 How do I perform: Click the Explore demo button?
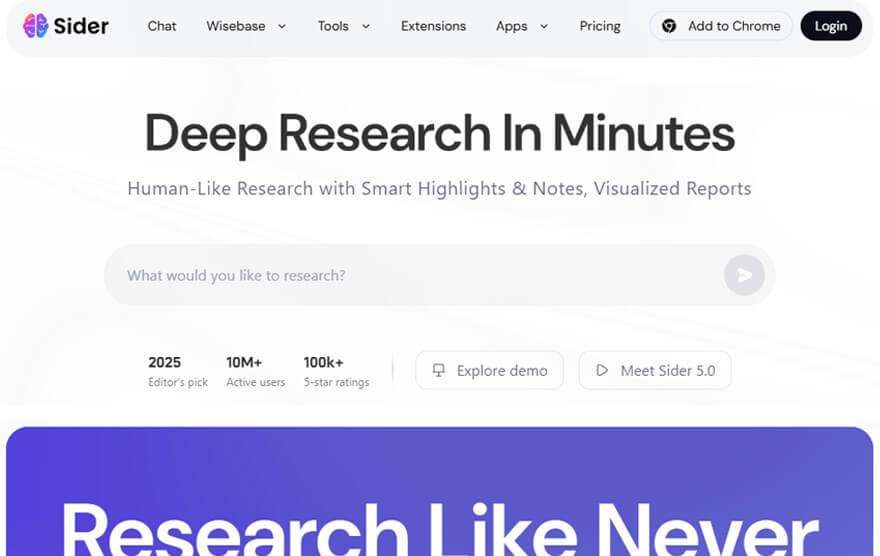[489, 370]
